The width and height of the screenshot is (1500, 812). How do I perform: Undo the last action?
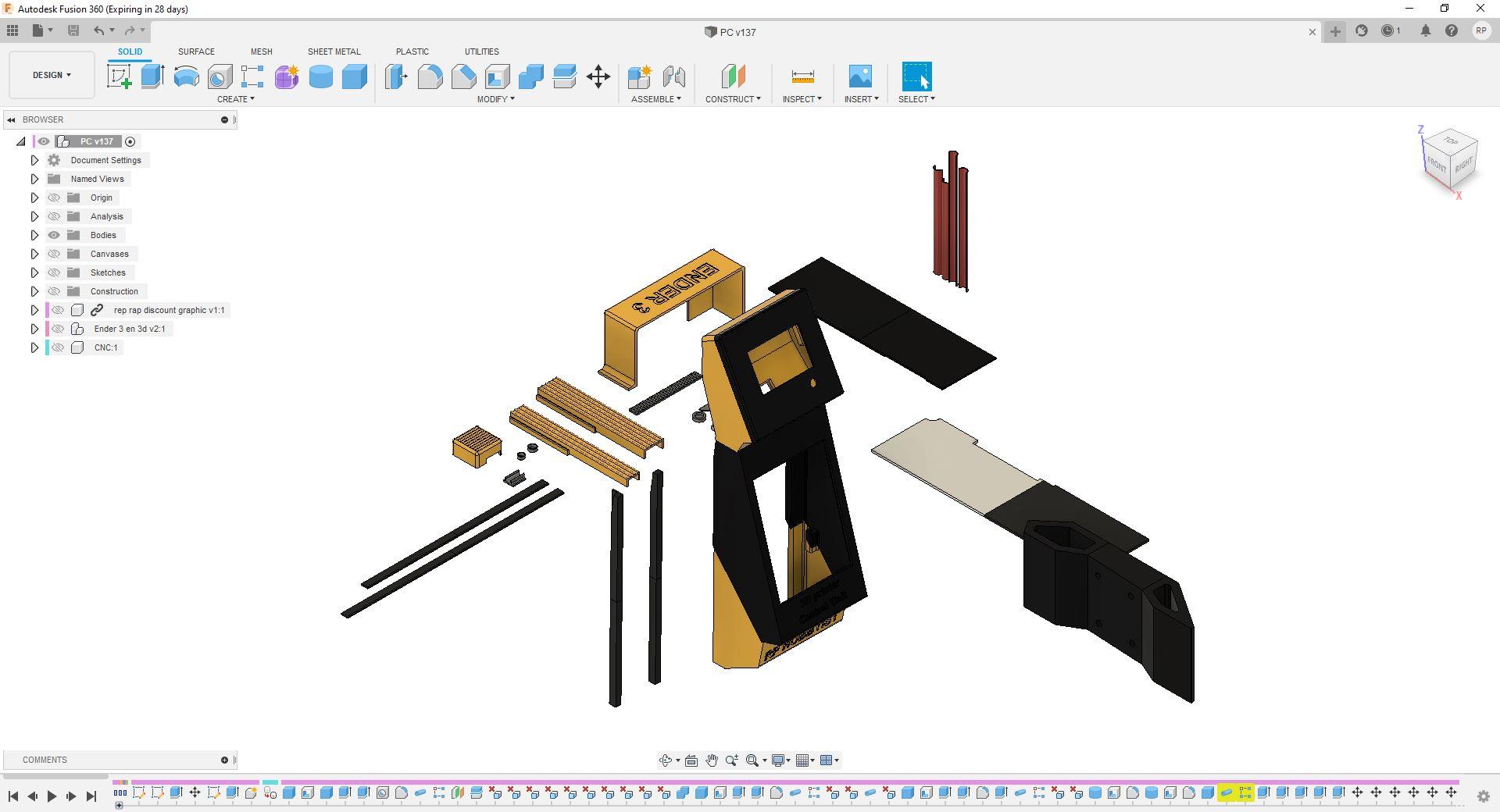tap(98, 30)
